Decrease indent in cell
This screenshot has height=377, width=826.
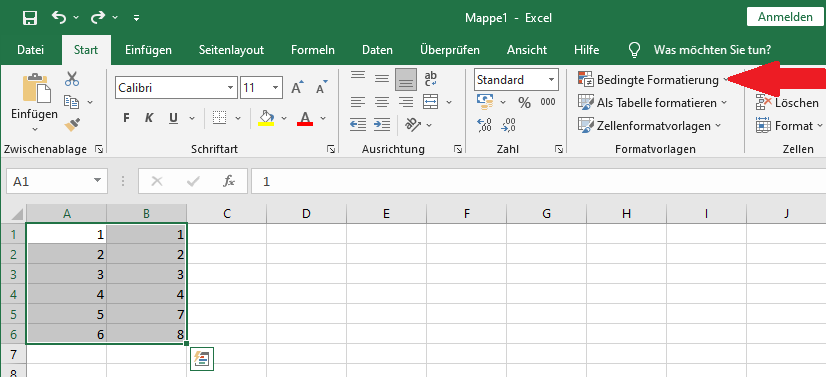point(358,125)
